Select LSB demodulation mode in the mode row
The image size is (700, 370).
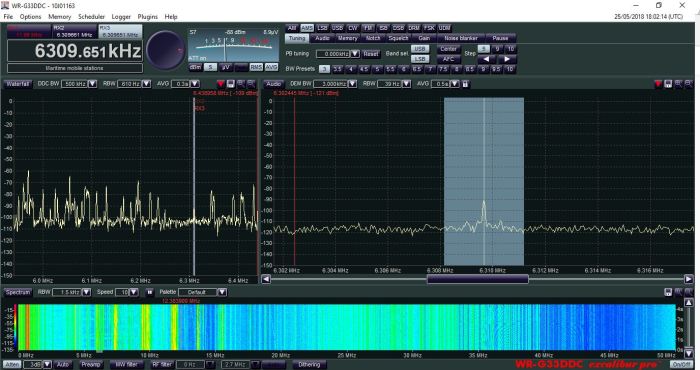(322, 28)
